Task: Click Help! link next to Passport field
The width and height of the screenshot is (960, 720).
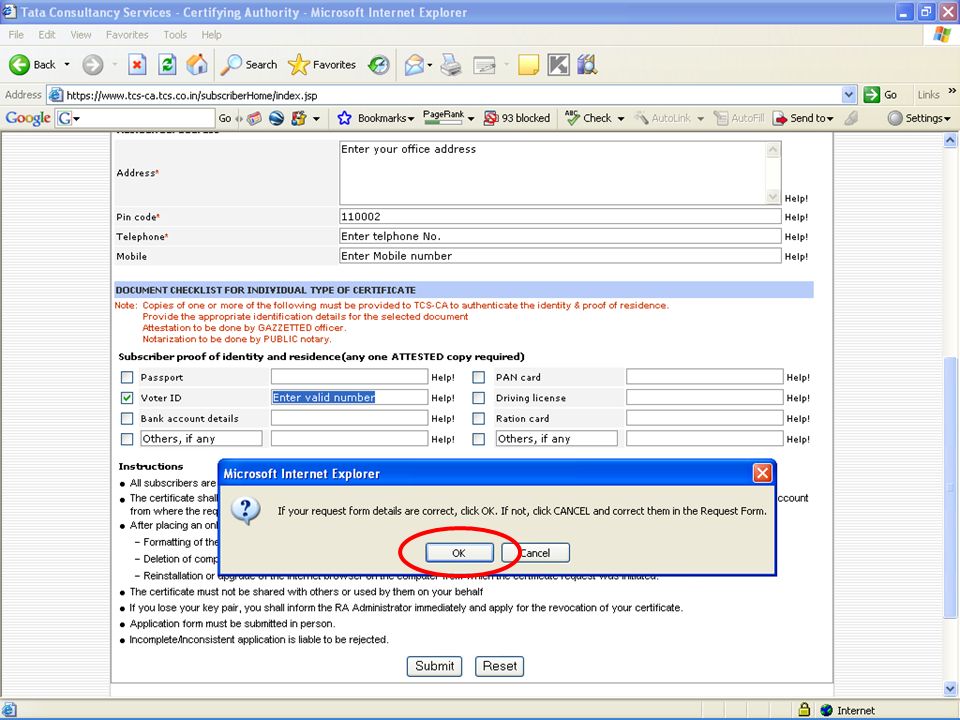Action: point(443,378)
